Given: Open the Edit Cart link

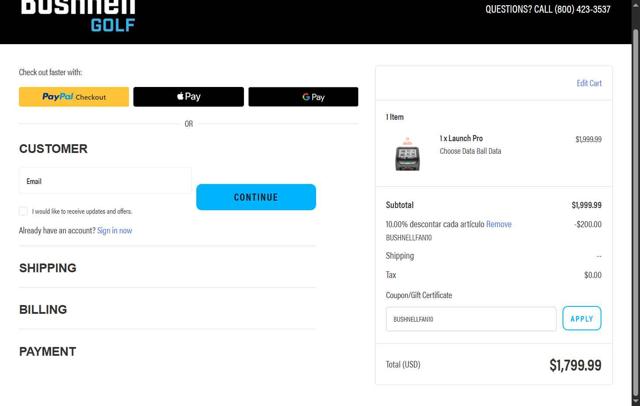Looking at the screenshot, I should pos(589,83).
